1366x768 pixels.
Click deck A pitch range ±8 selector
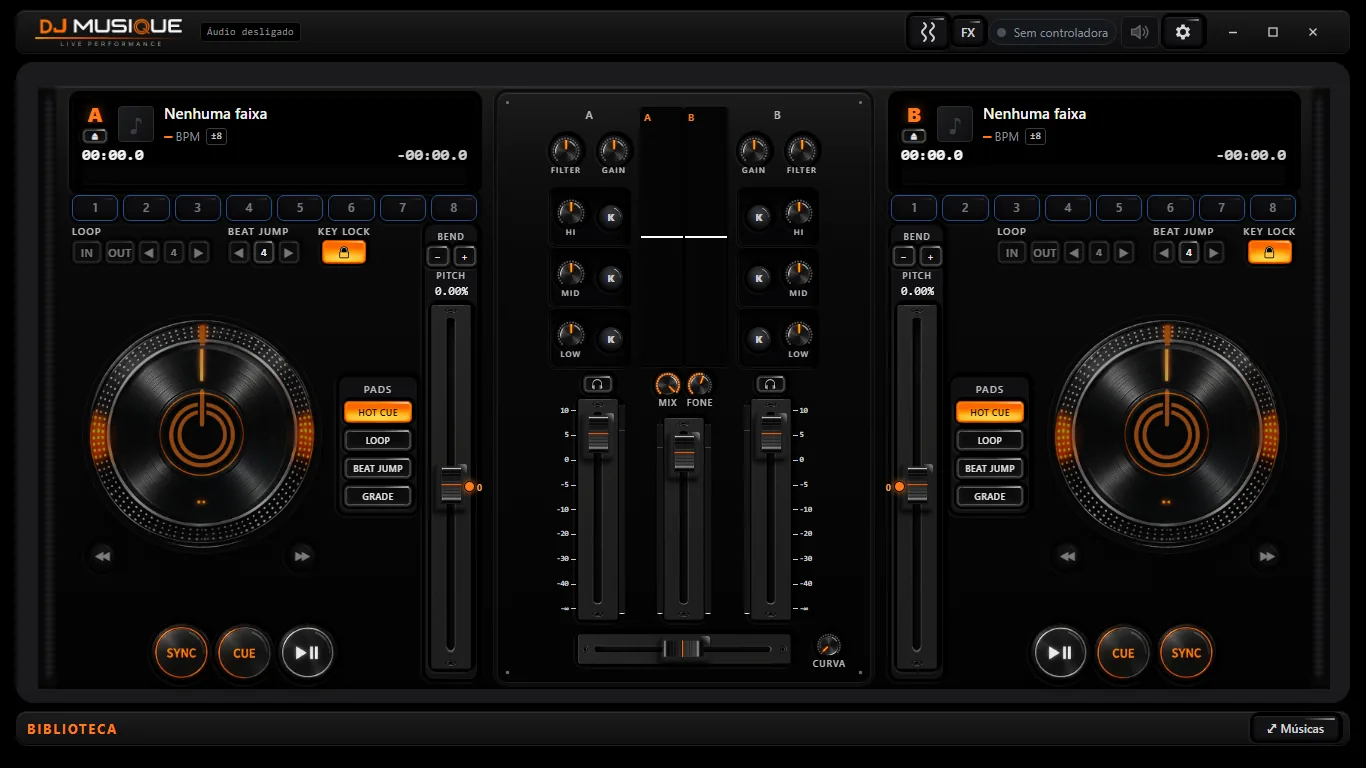217,136
